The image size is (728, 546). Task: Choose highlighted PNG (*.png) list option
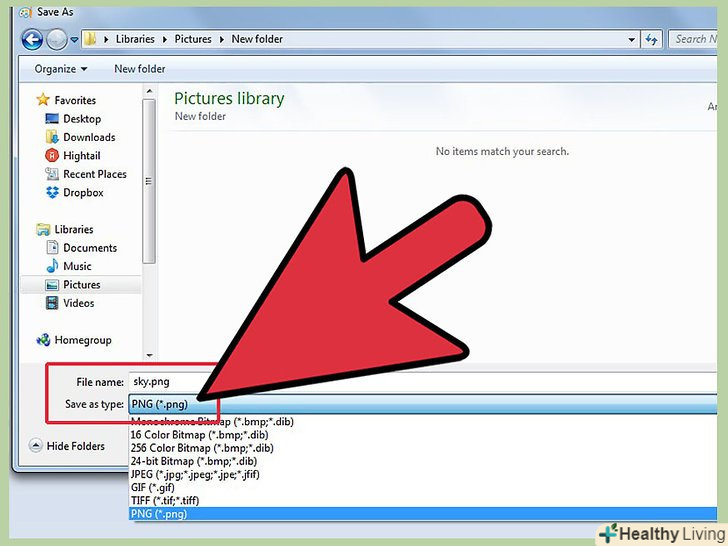click(422, 514)
